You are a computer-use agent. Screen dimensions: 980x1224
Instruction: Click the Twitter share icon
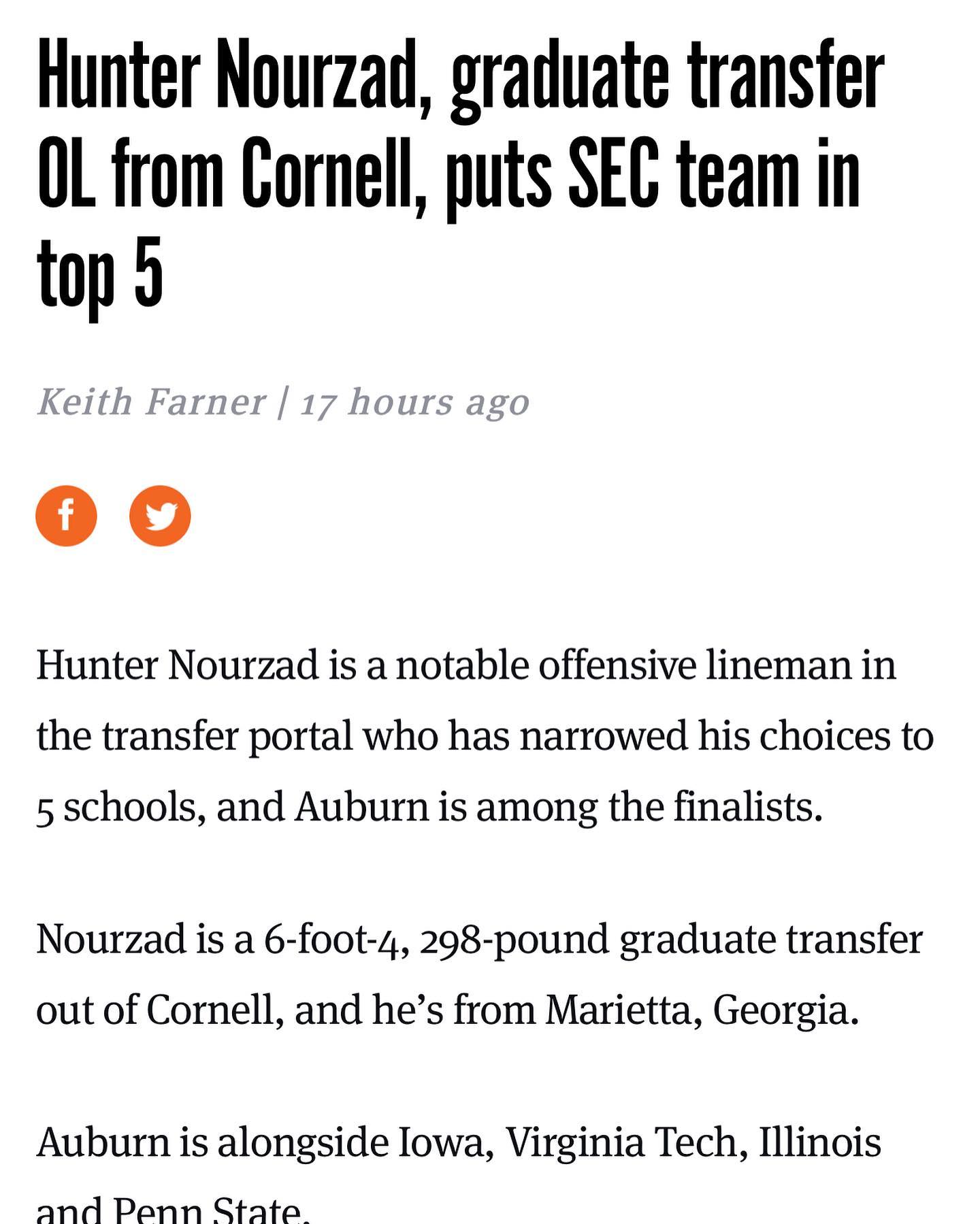[160, 516]
